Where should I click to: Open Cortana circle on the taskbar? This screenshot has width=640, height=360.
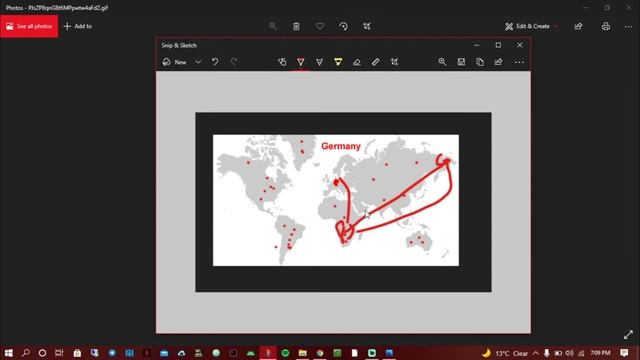coord(42,353)
